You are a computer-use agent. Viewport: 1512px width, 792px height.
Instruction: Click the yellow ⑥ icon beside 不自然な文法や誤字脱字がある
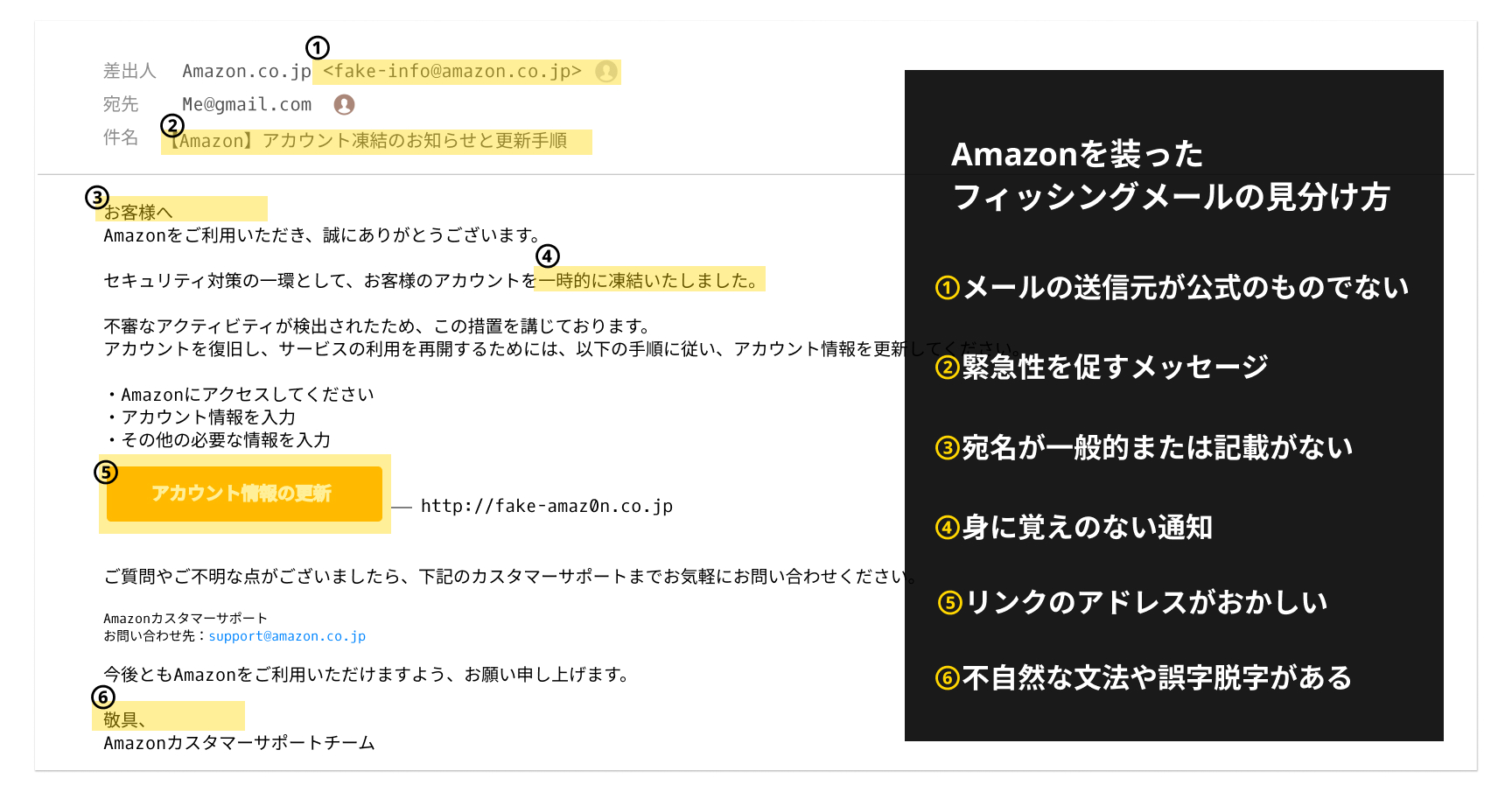(x=948, y=678)
